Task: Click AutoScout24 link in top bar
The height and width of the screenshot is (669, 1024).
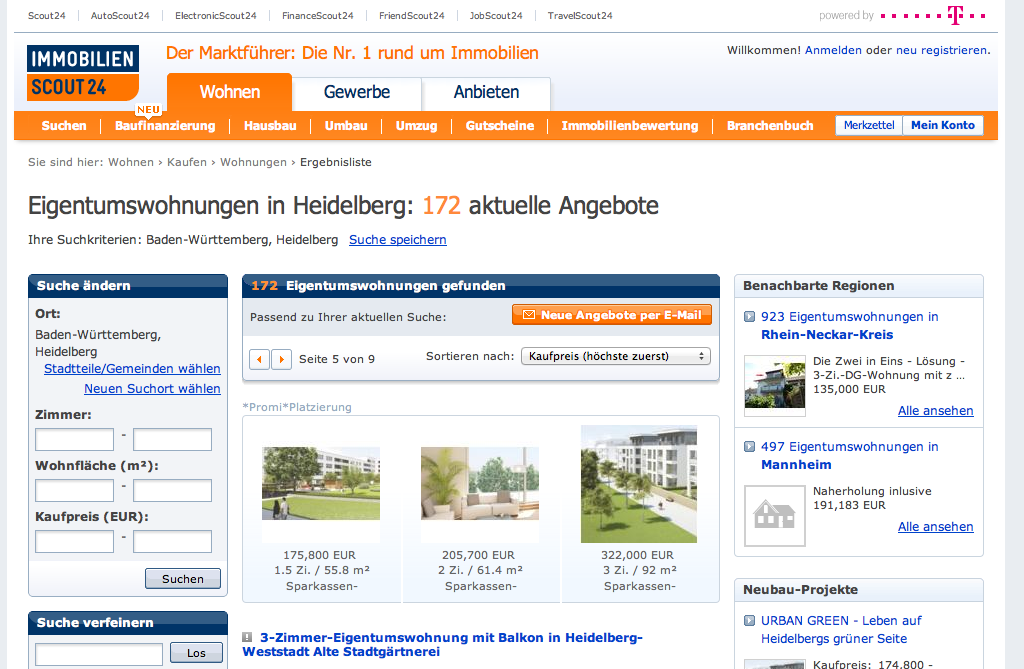Action: pyautogui.click(x=120, y=16)
